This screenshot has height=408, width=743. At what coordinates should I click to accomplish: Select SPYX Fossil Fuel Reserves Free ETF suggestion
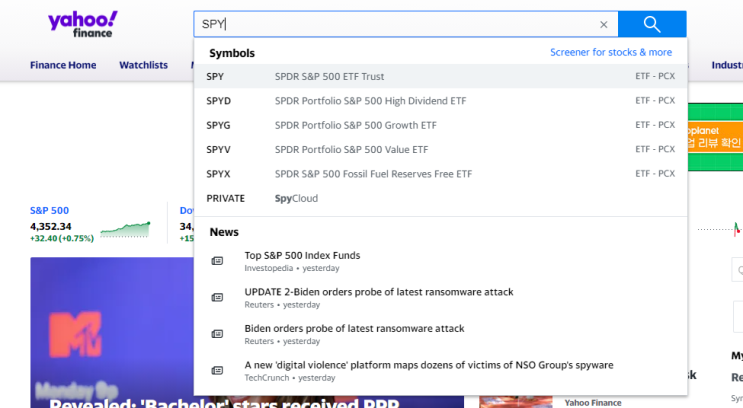coord(441,174)
